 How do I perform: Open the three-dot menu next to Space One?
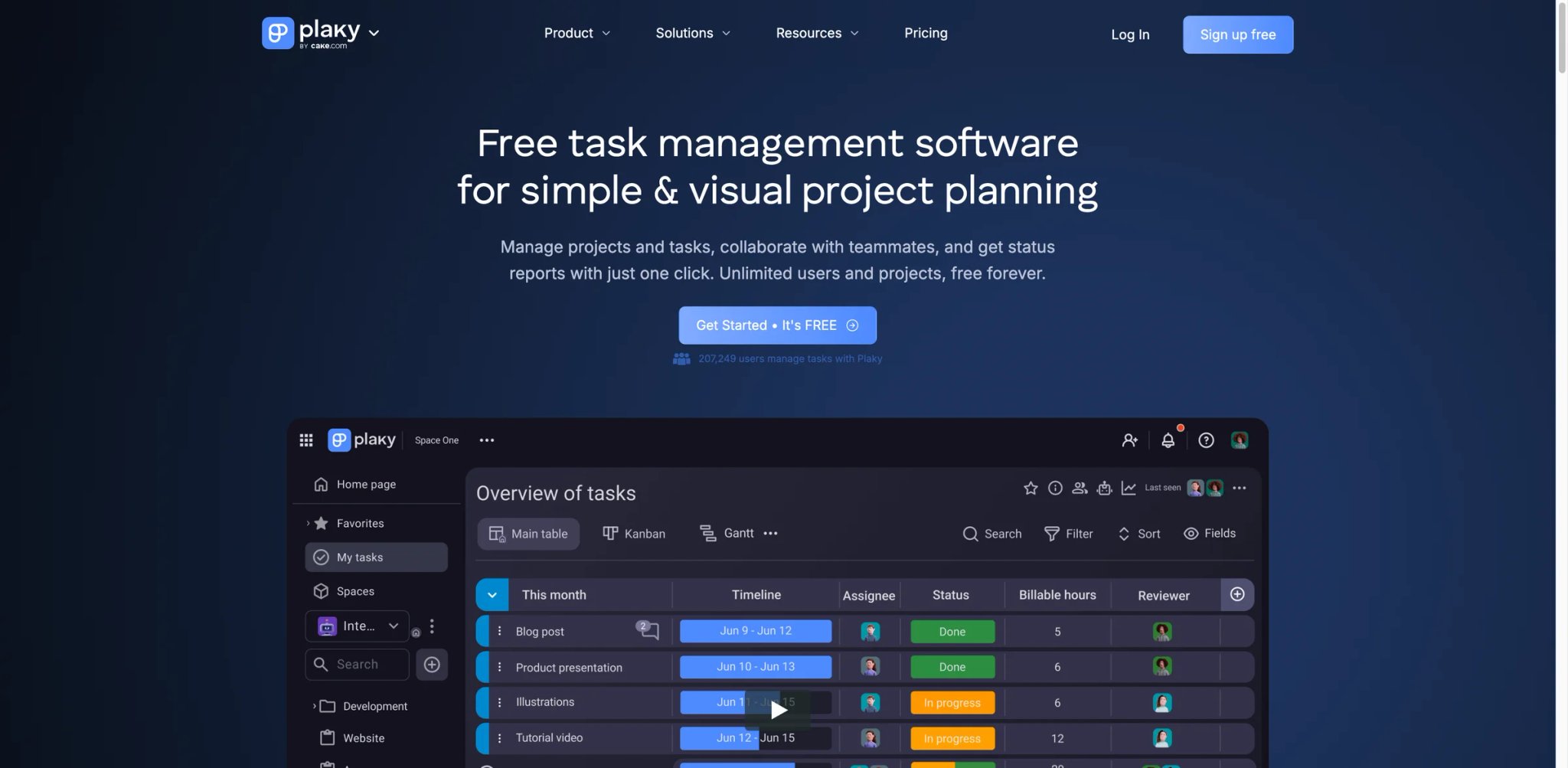tap(487, 440)
